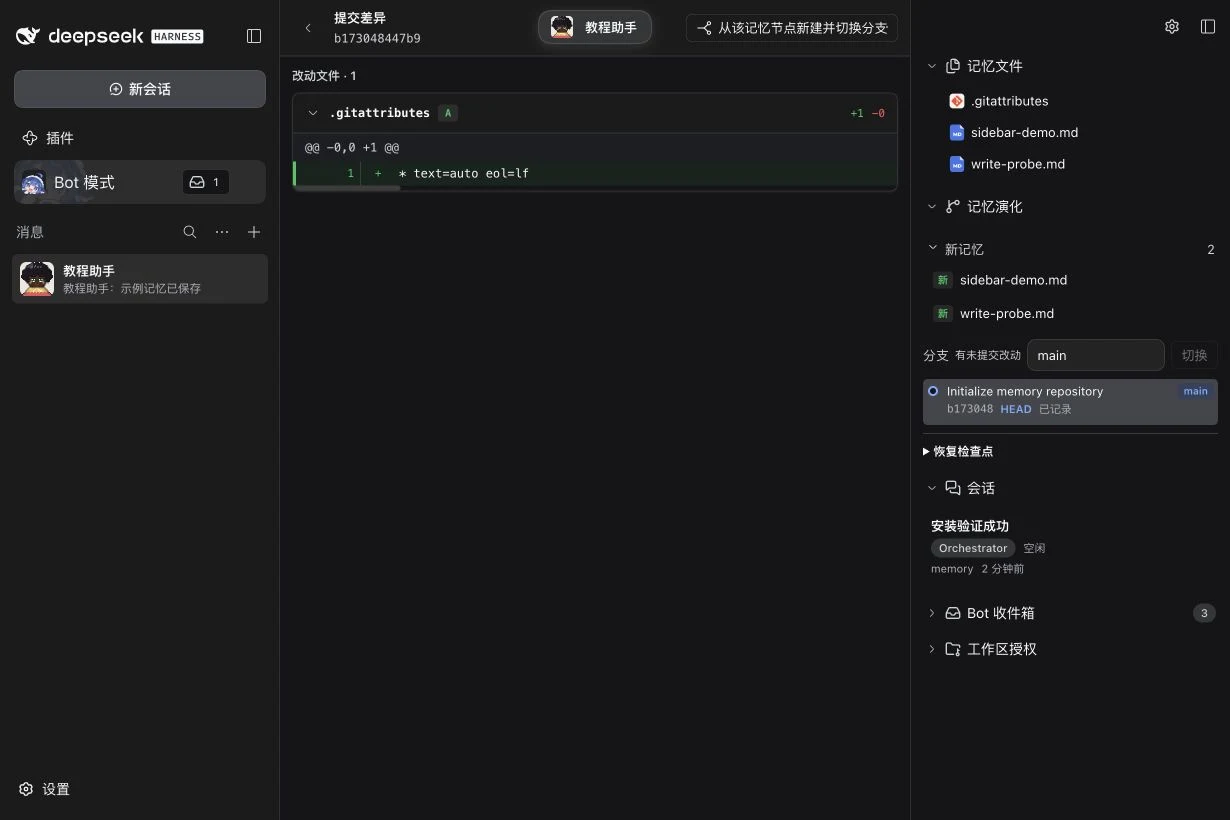Click the 教程助手 agent chip in header
The height and width of the screenshot is (820, 1230).
click(594, 28)
